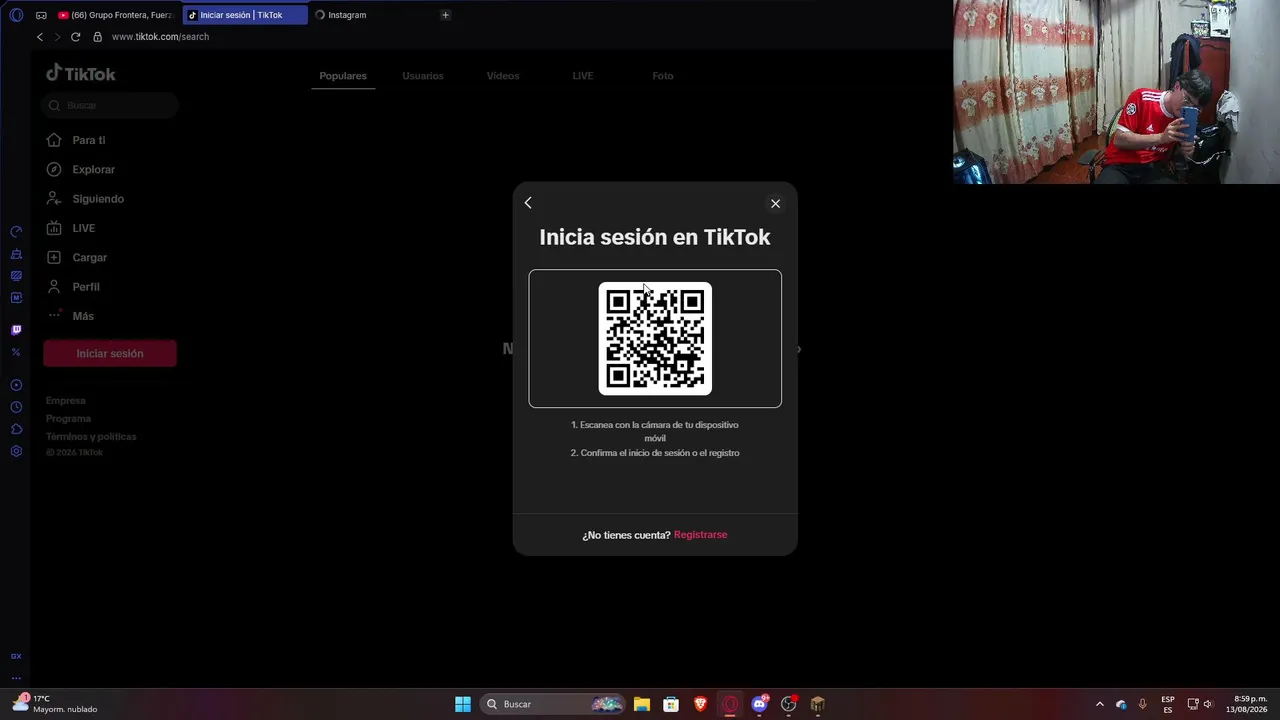
Task: Select the LIVE search results tab
Action: (583, 76)
